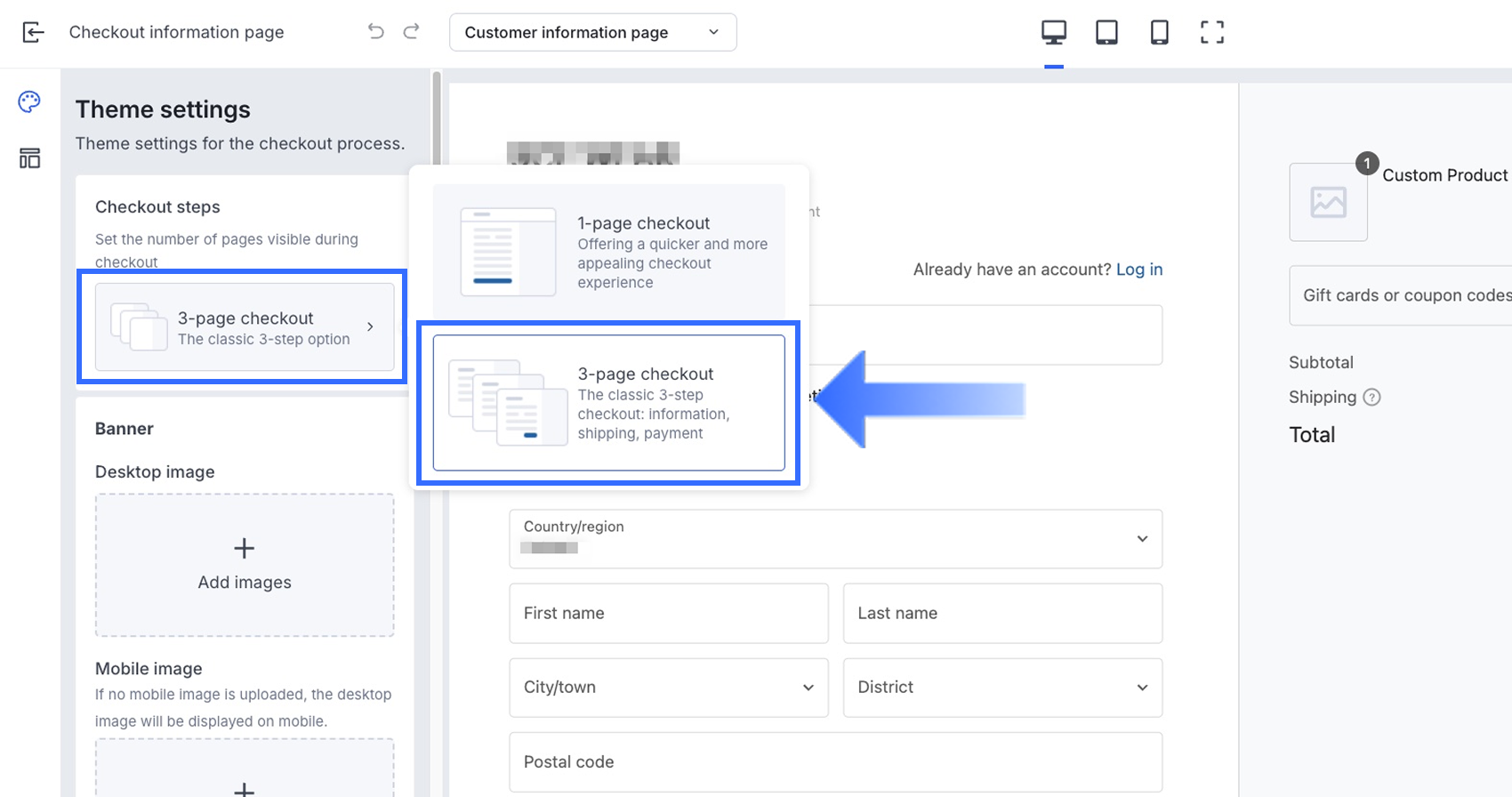Screen dimensions: 1512x797
Task: Open the sections layout icon
Action: pyautogui.click(x=29, y=158)
